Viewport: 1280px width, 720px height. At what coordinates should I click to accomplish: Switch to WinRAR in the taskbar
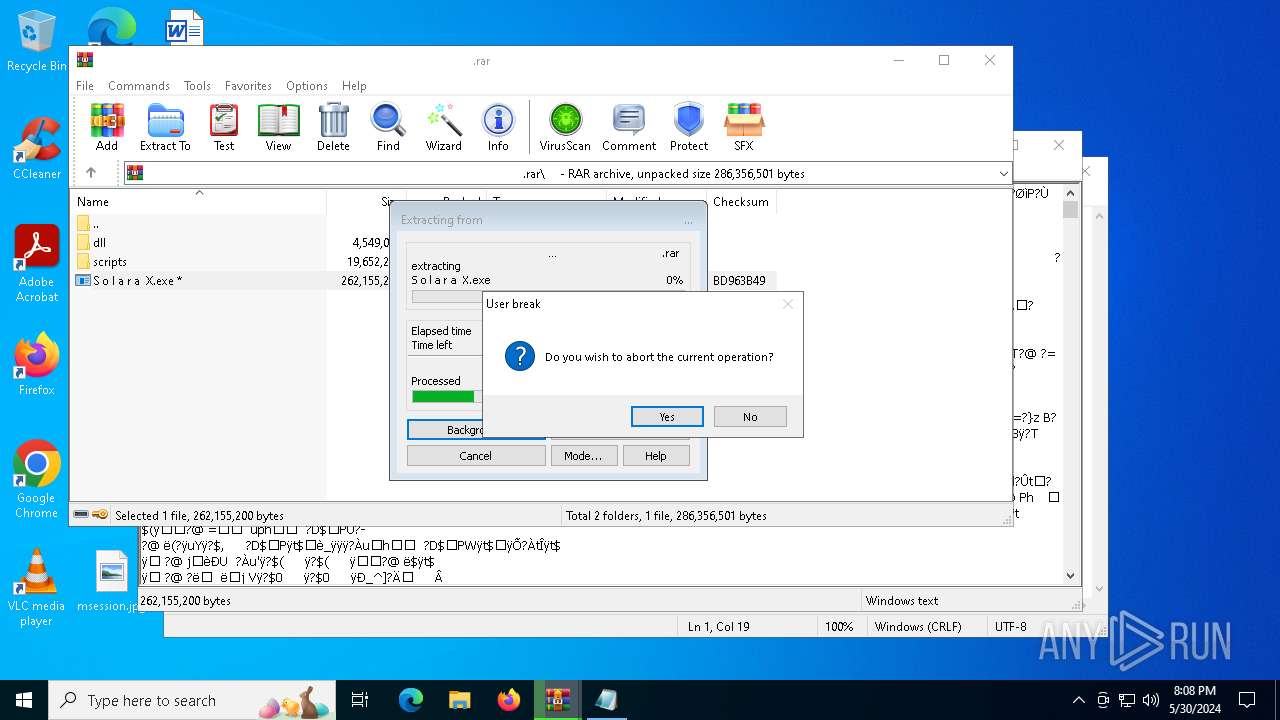[x=557, y=700]
